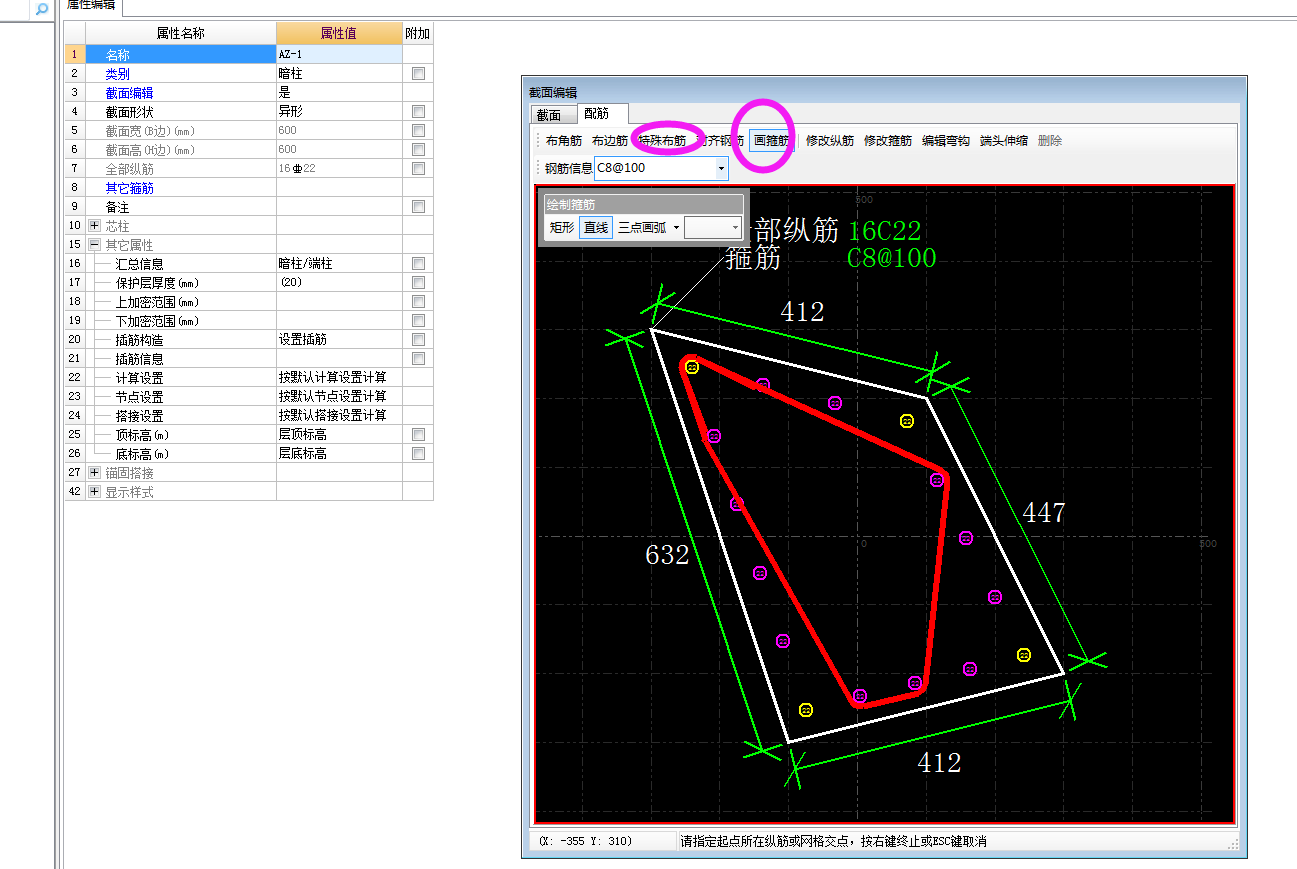Click the 截面编辑 property link

(x=129, y=92)
